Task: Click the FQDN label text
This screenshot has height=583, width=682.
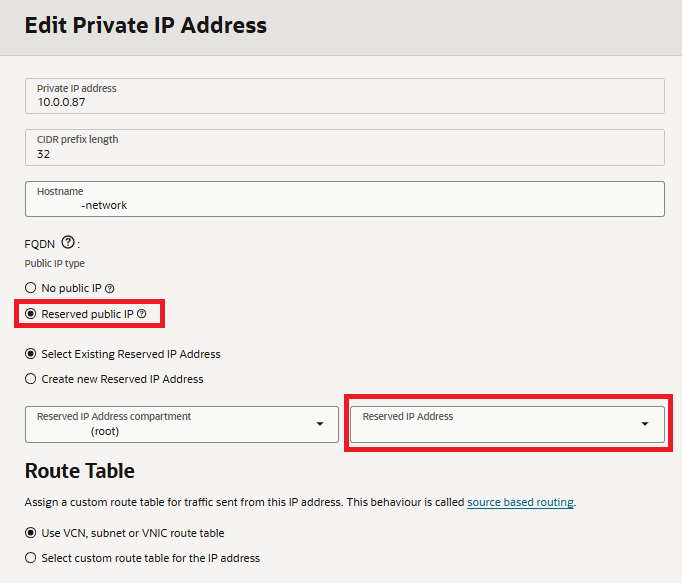Action: 39,243
